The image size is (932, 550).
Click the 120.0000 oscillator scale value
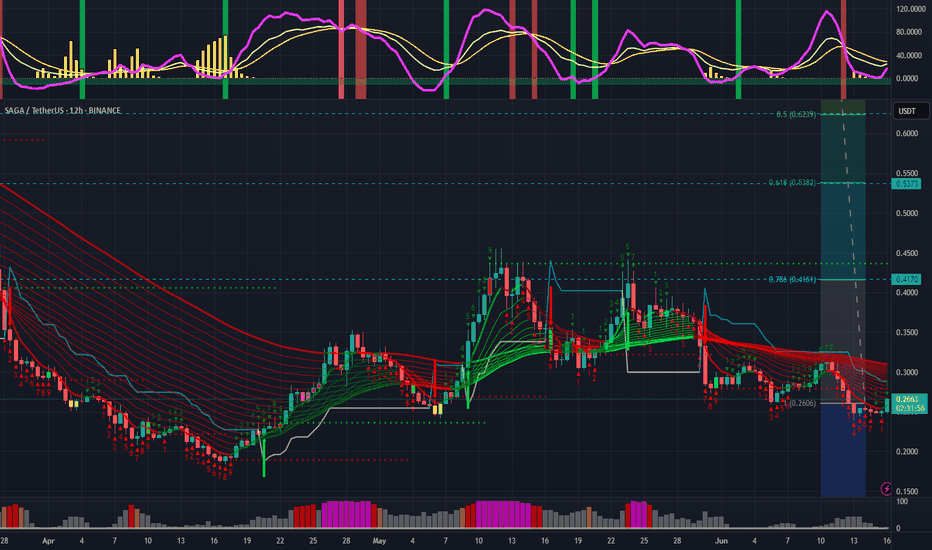click(909, 9)
